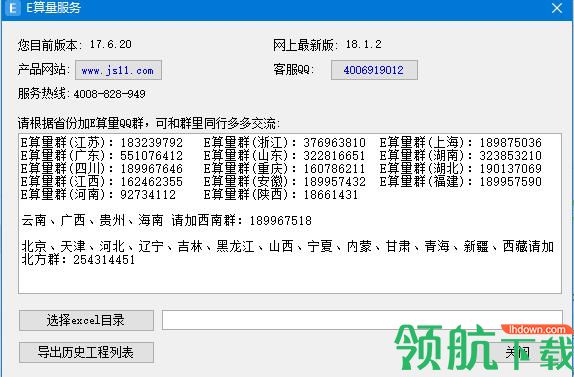Open the www.js11.com product website button
The height and width of the screenshot is (377, 574).
[118, 70]
